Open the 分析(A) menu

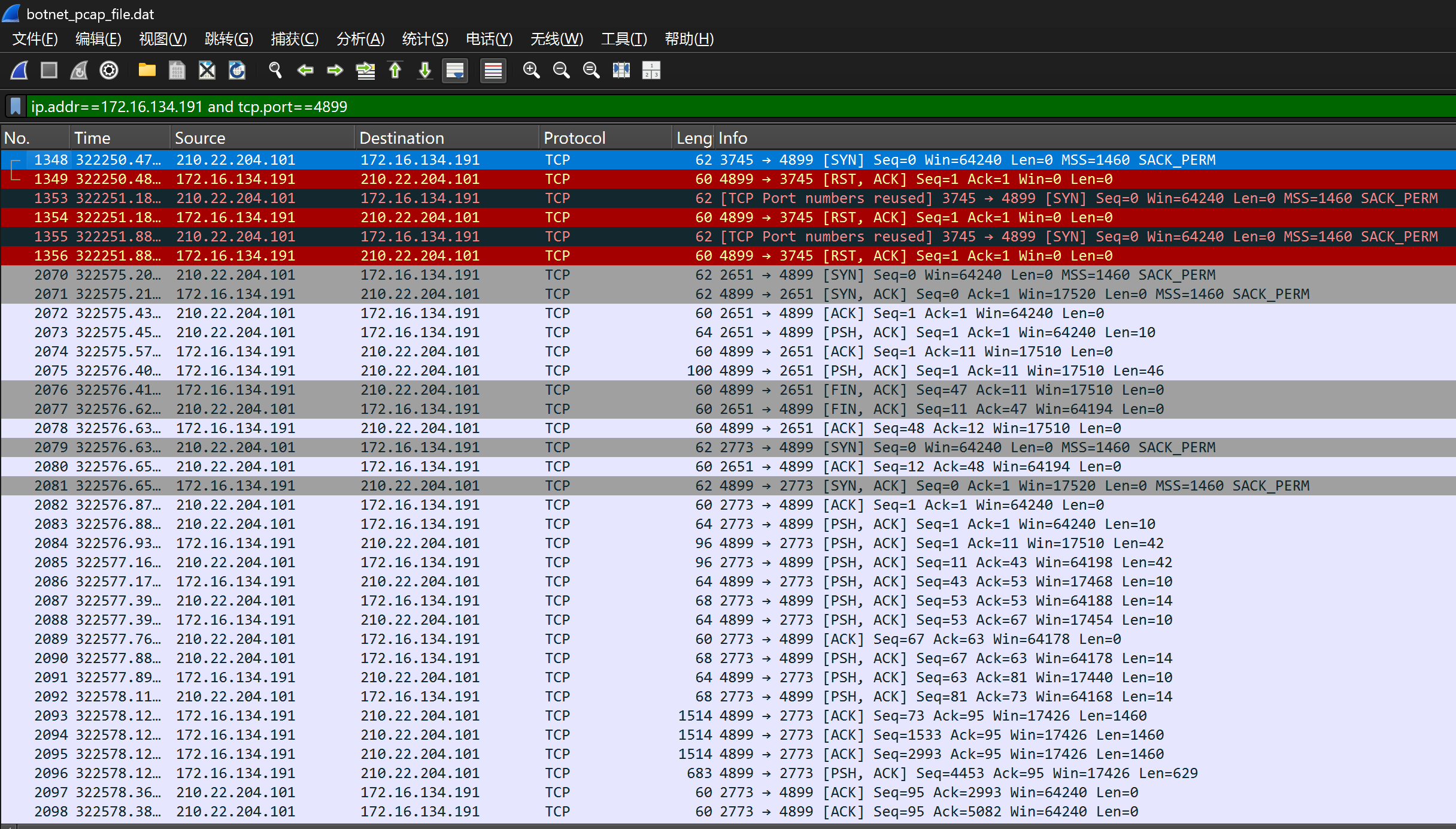[360, 39]
